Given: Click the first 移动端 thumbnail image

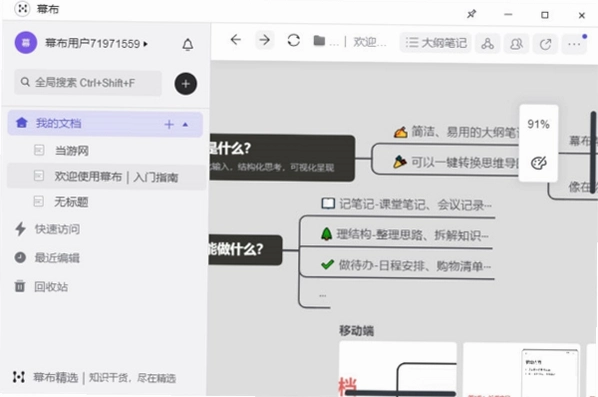Looking at the screenshot, I should pos(398,370).
